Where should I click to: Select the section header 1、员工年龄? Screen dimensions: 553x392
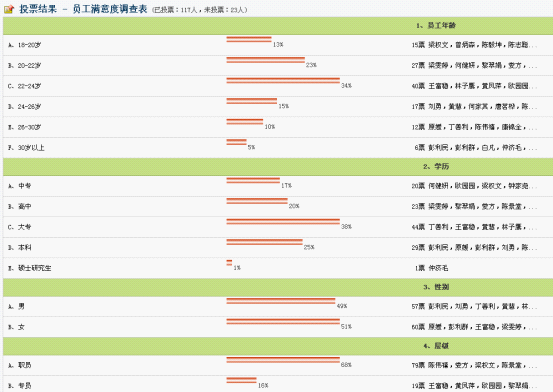pyautogui.click(x=436, y=25)
